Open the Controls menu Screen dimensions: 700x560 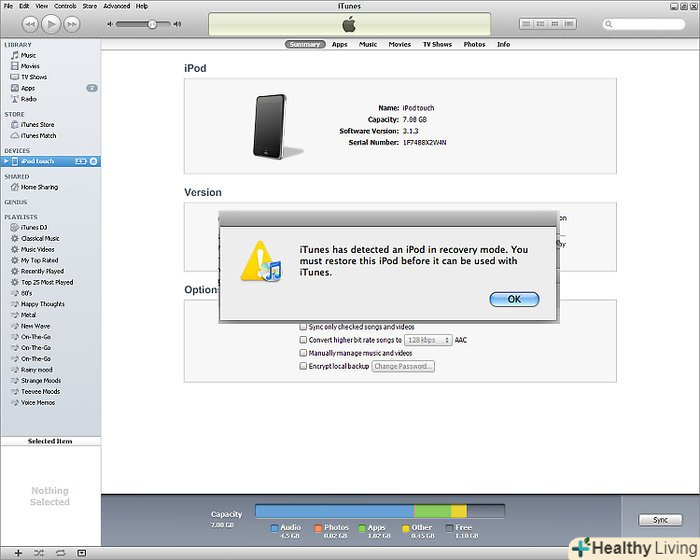pos(65,6)
